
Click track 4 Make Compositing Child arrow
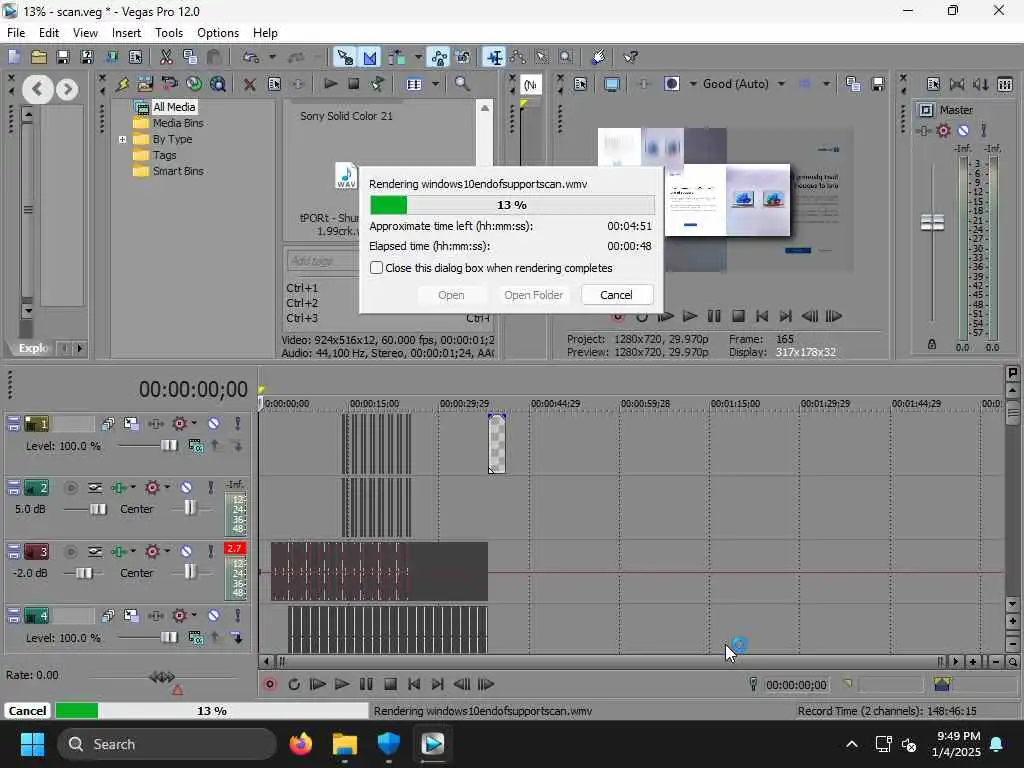(237, 637)
